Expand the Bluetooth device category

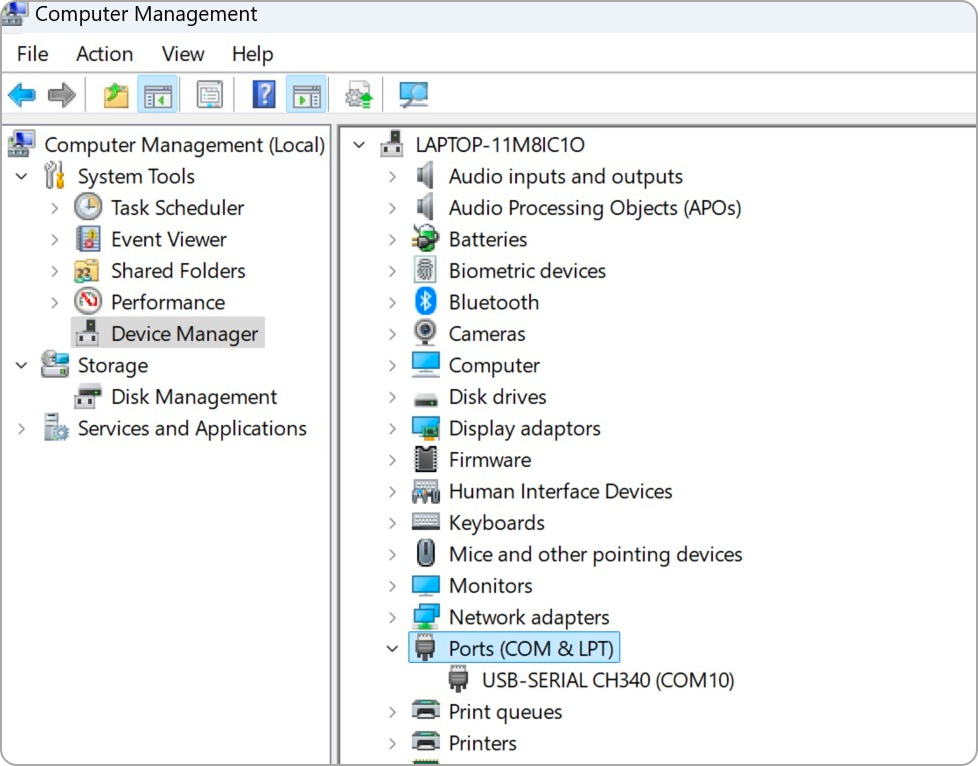coord(392,302)
